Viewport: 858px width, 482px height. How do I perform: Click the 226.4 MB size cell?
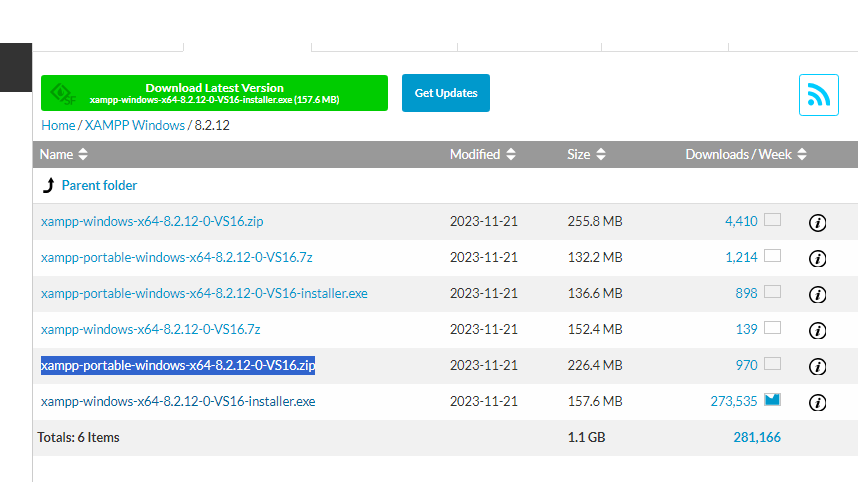pyautogui.click(x=595, y=365)
